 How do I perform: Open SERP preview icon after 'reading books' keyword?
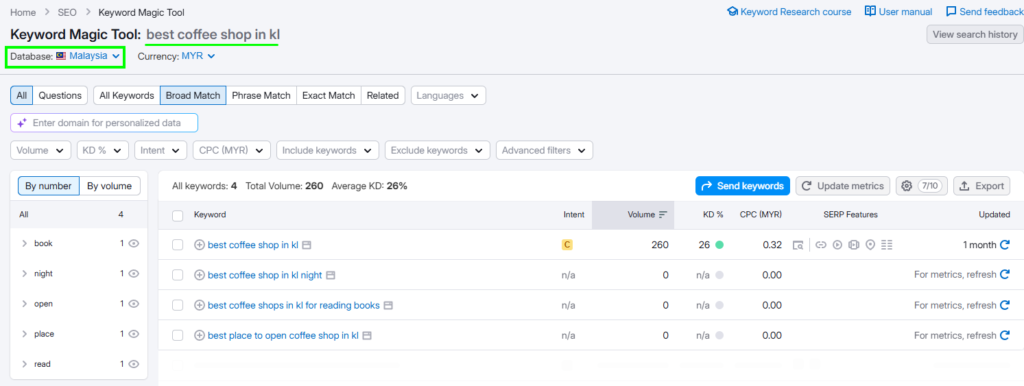[388, 305]
